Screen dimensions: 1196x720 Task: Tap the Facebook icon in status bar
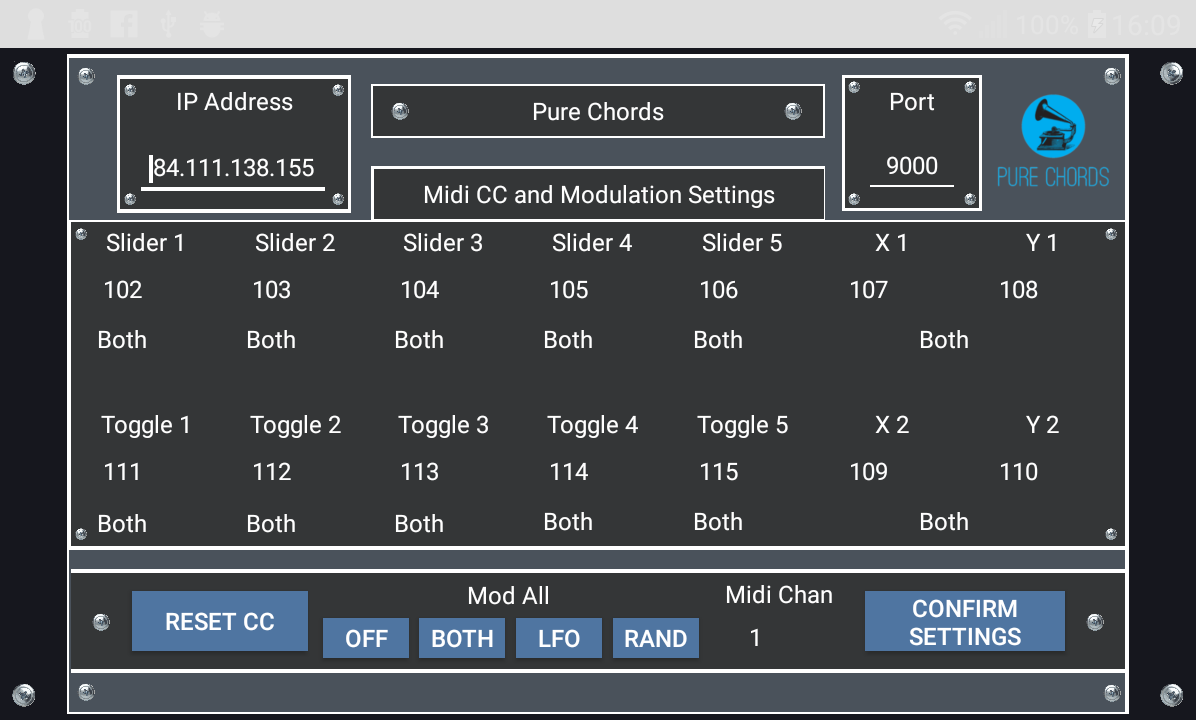tap(124, 24)
